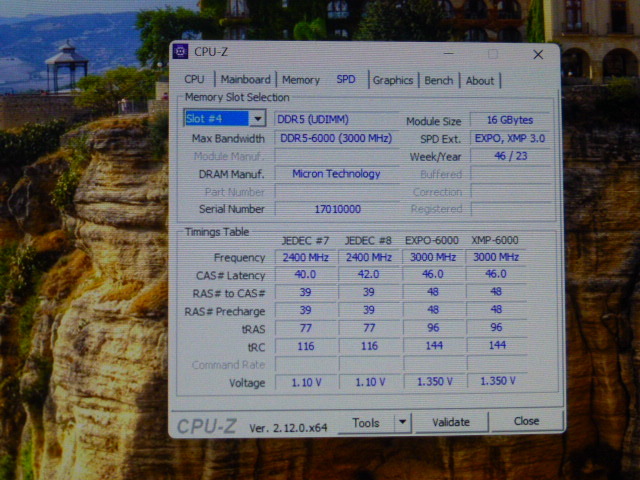Click EXPO-6000 frequency 3000 MHz

pyautogui.click(x=433, y=257)
